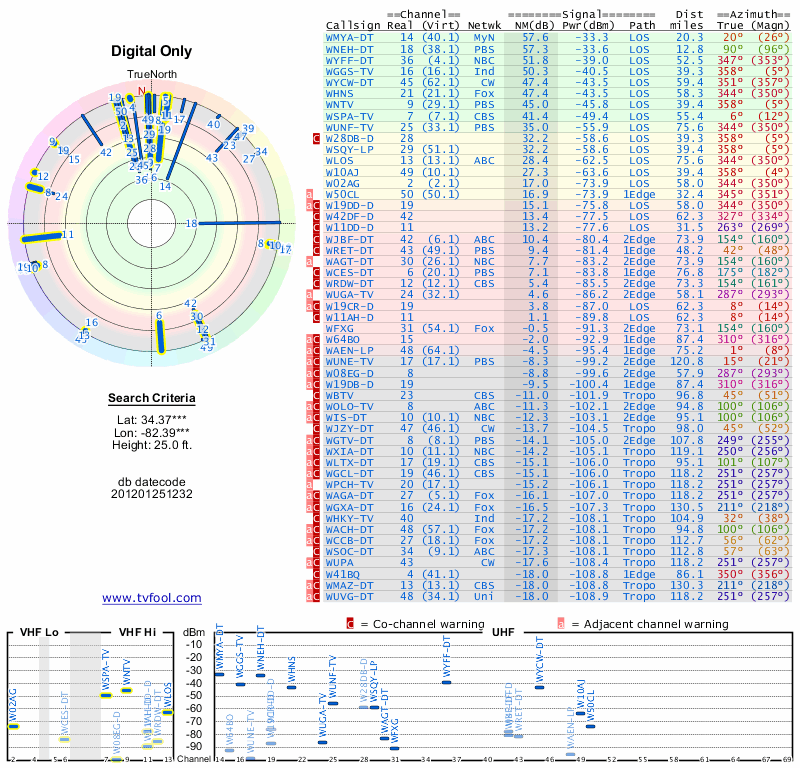Click the adjacent channel icon beside WUGA-TV
The width and height of the screenshot is (800, 768).
pyautogui.click(x=309, y=294)
